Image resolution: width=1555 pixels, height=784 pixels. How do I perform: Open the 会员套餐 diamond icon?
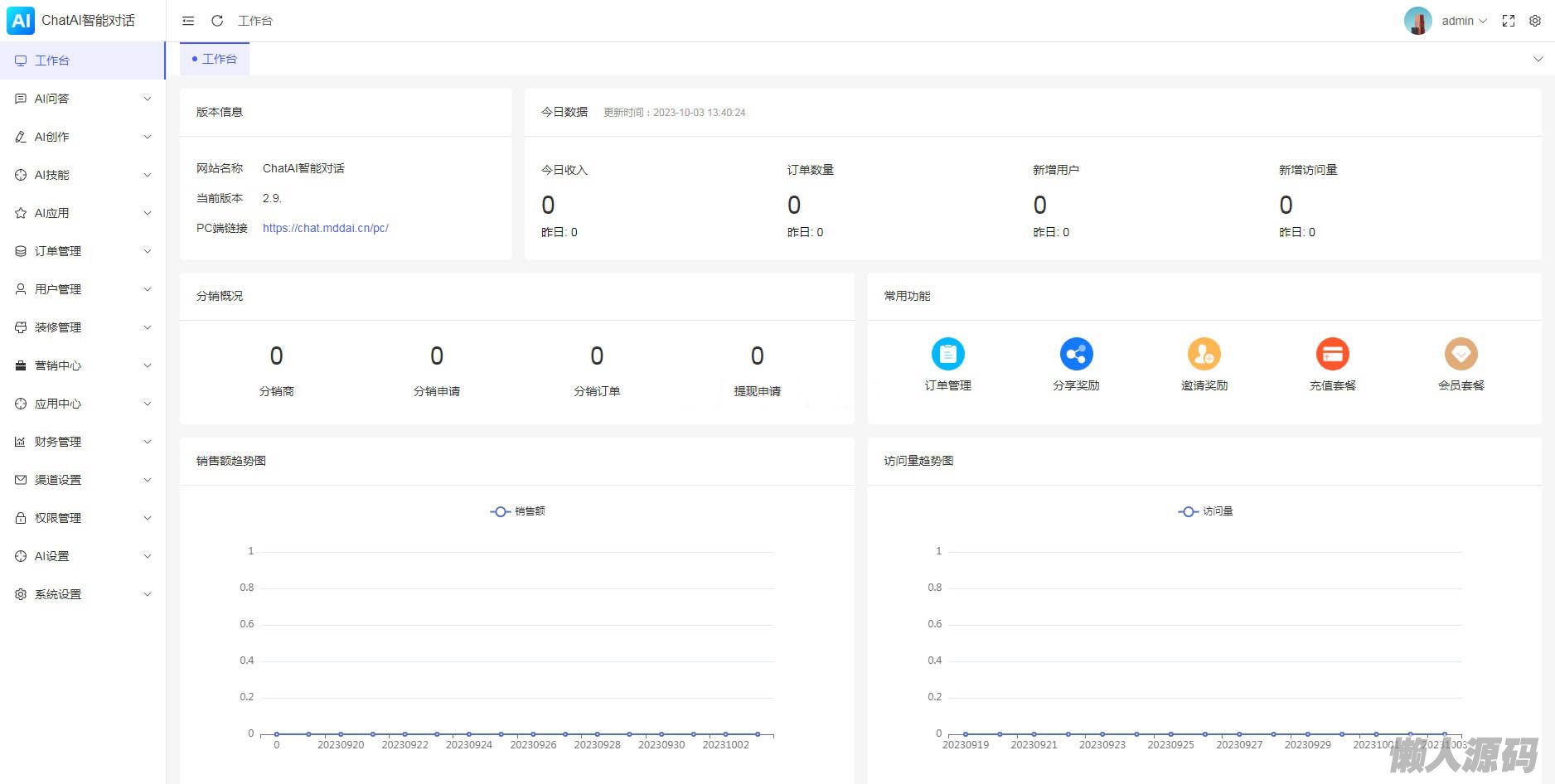pos(1461,354)
